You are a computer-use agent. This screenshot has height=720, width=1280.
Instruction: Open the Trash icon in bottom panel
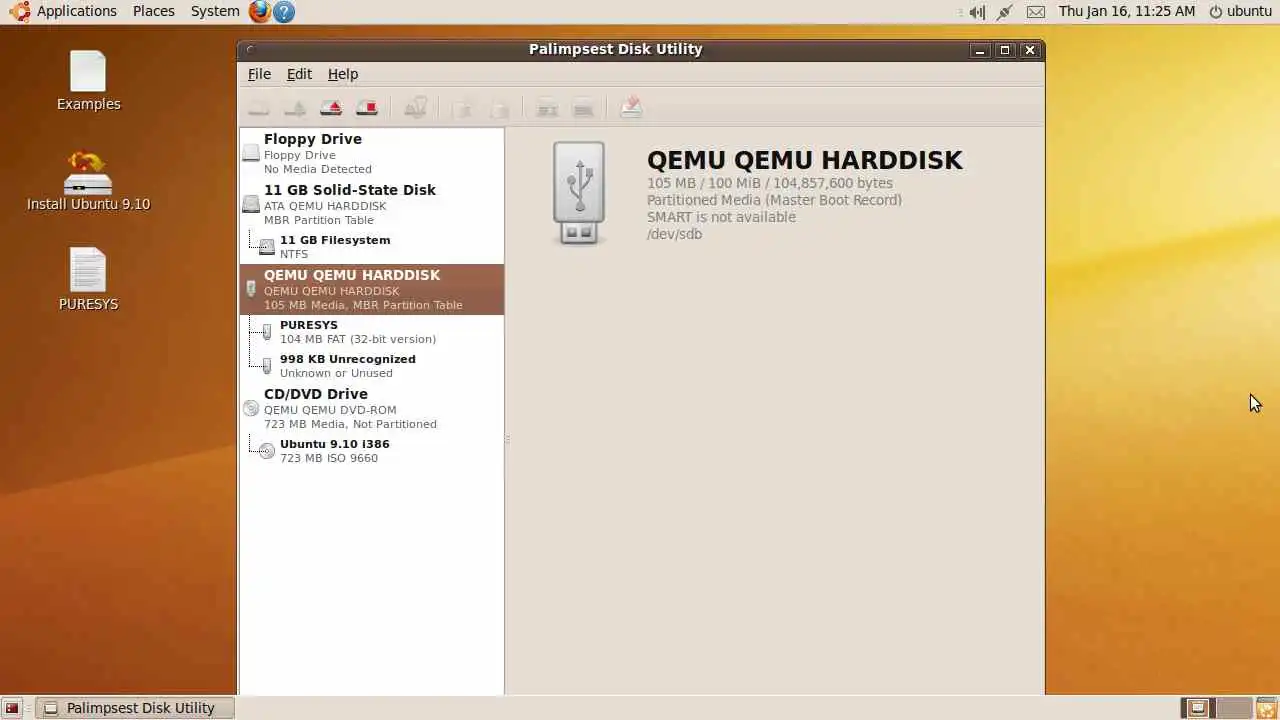1266,708
